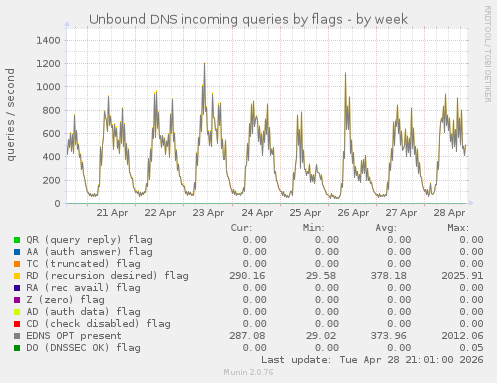Click the TC (truncated) flag orange swatch
Image resolution: width=497 pixels, height=383 pixels.
[17, 264]
